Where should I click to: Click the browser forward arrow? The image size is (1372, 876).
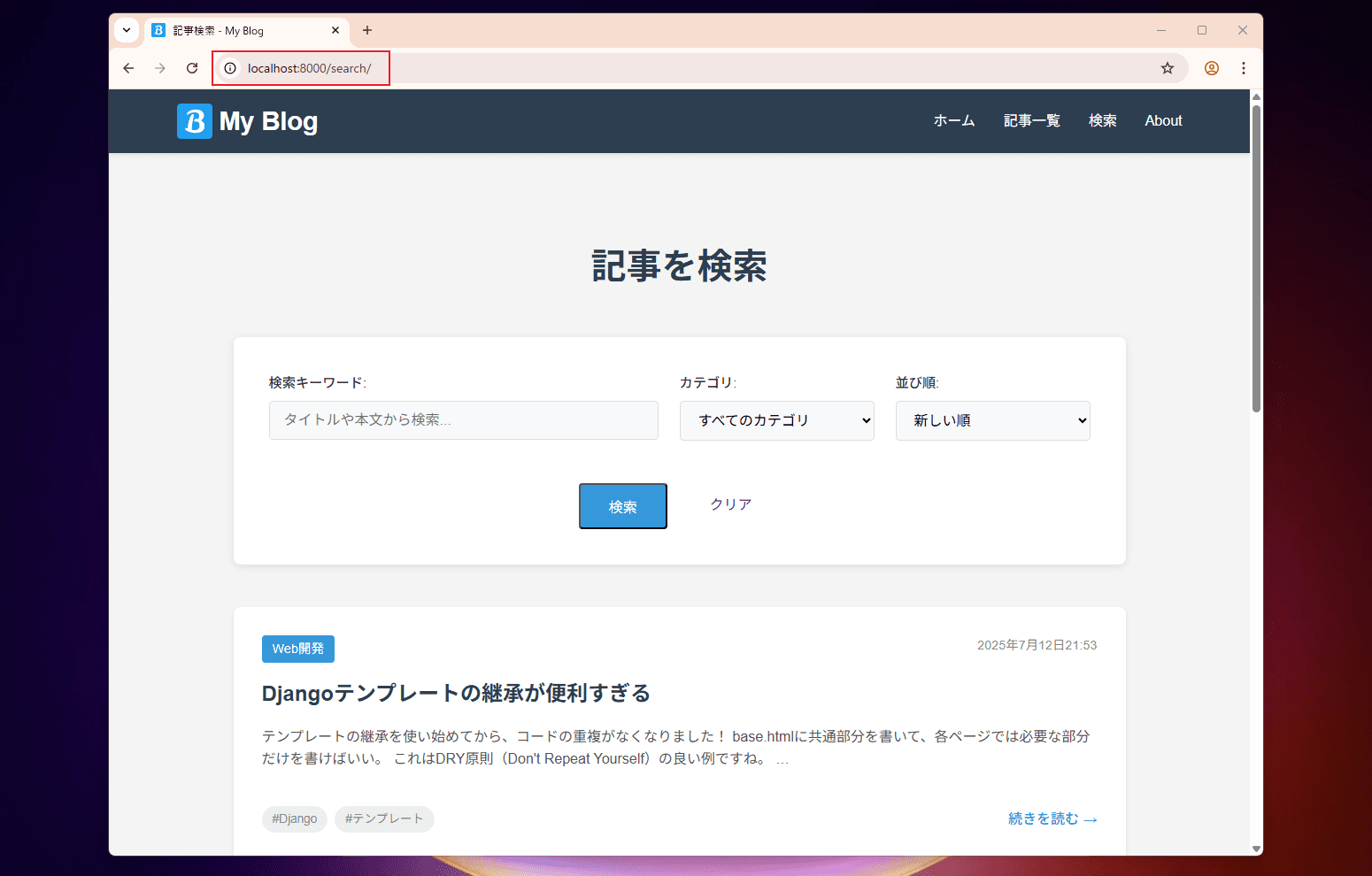(x=160, y=68)
